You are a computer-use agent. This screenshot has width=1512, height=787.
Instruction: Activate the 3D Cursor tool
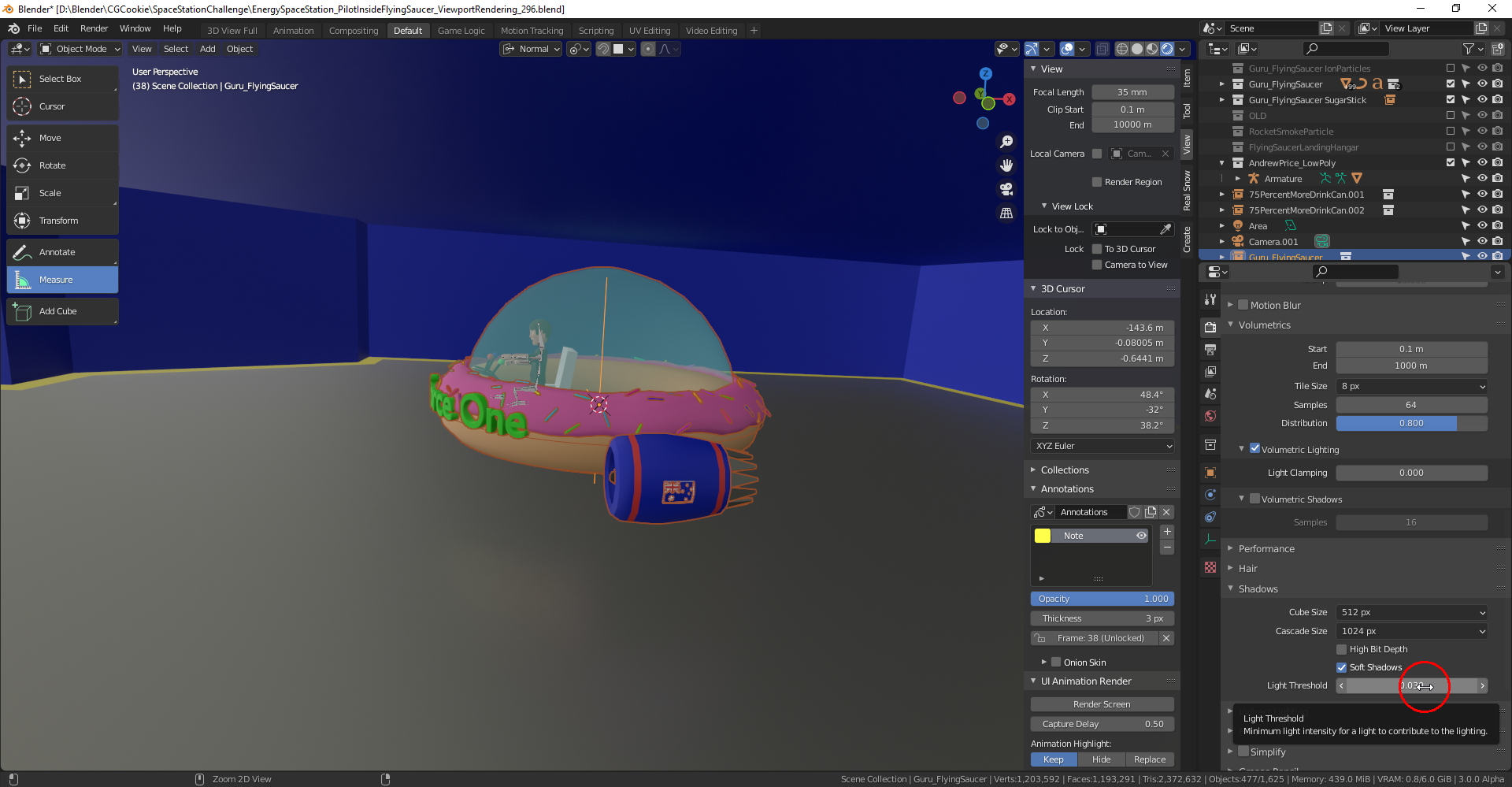(x=63, y=106)
